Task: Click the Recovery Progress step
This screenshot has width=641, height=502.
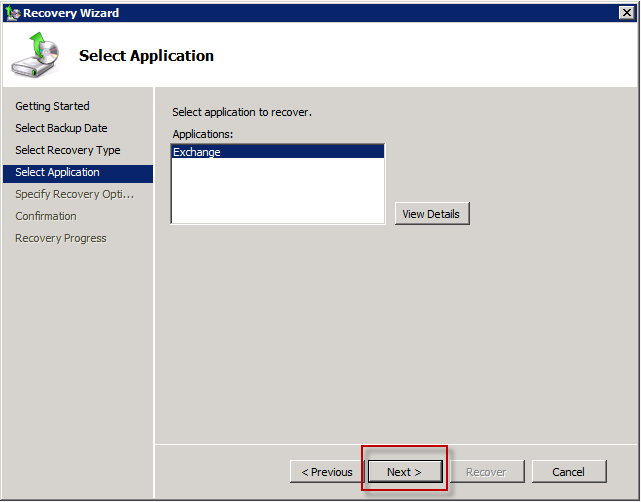Action: [61, 238]
